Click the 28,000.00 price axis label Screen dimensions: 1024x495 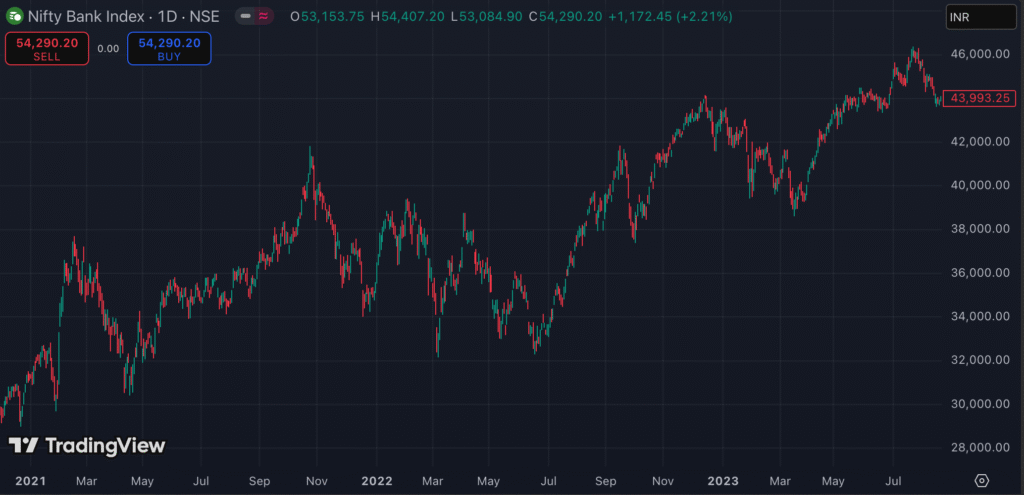(x=979, y=448)
